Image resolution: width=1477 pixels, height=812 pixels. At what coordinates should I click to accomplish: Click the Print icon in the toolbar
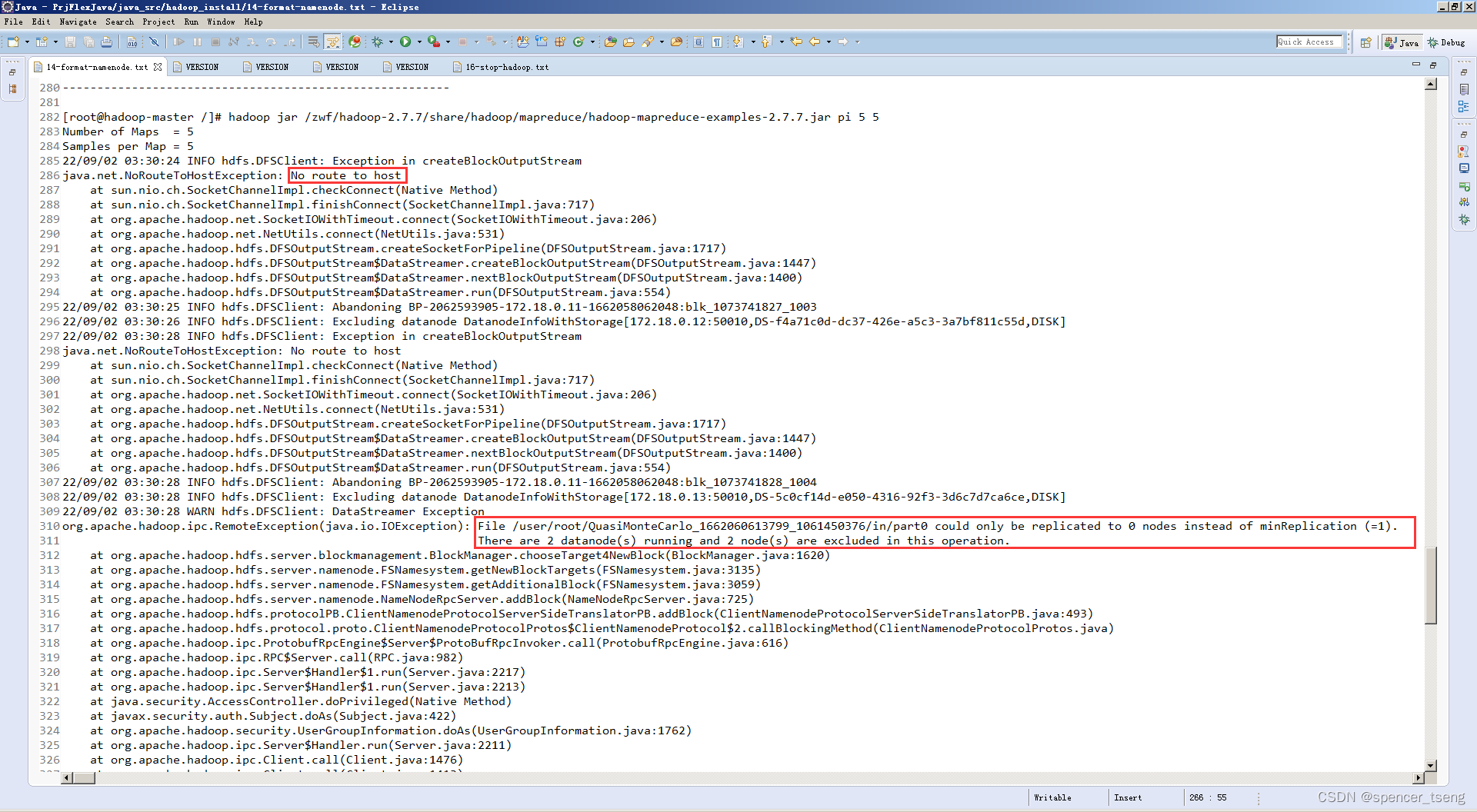tap(107, 42)
